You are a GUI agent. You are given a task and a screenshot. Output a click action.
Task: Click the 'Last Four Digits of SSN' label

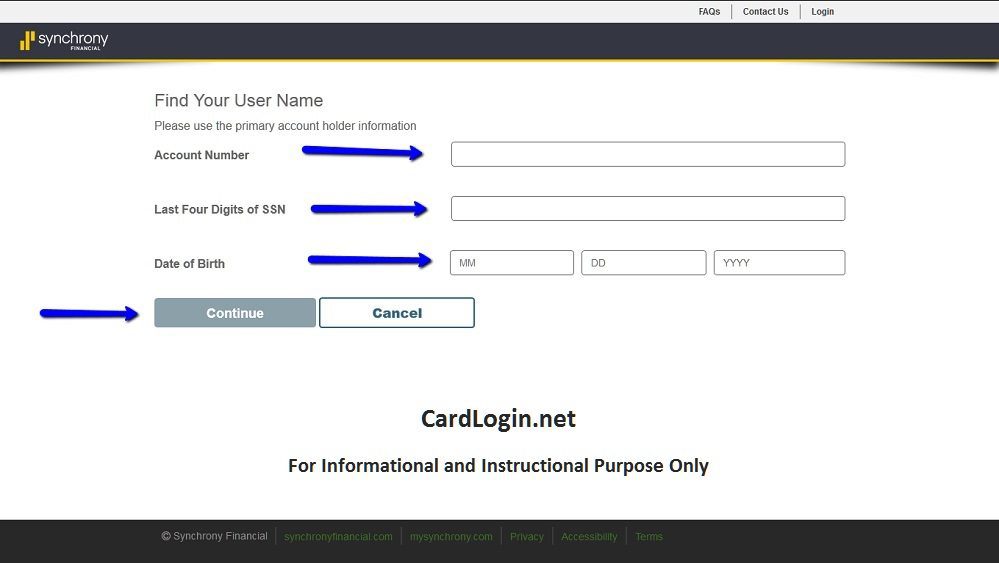pos(220,210)
